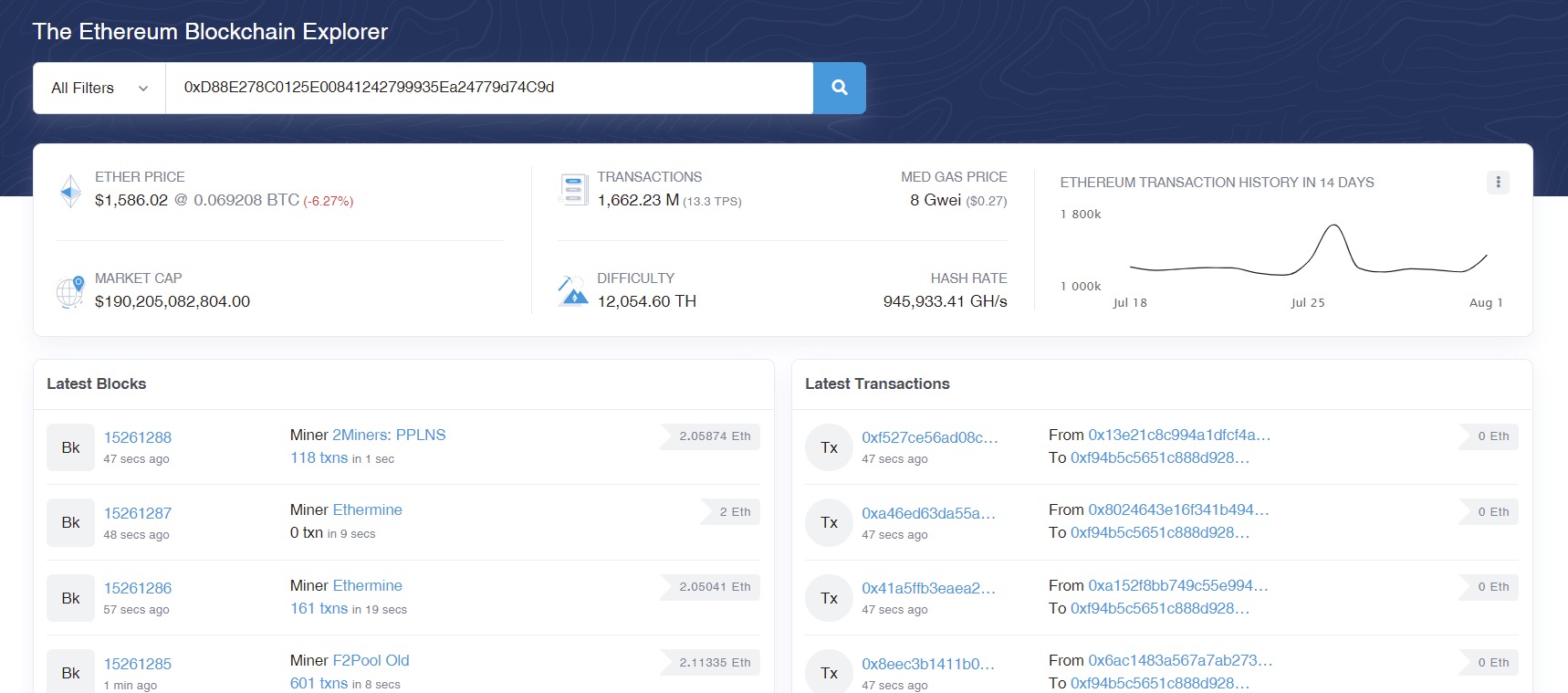Click the 2 Eth reward badge

click(730, 512)
